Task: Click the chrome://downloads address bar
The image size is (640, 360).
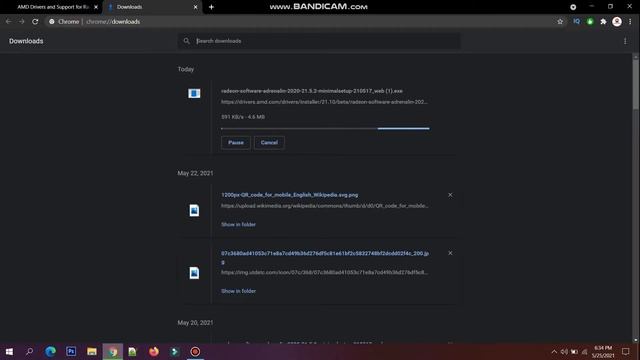Action: click(x=300, y=21)
